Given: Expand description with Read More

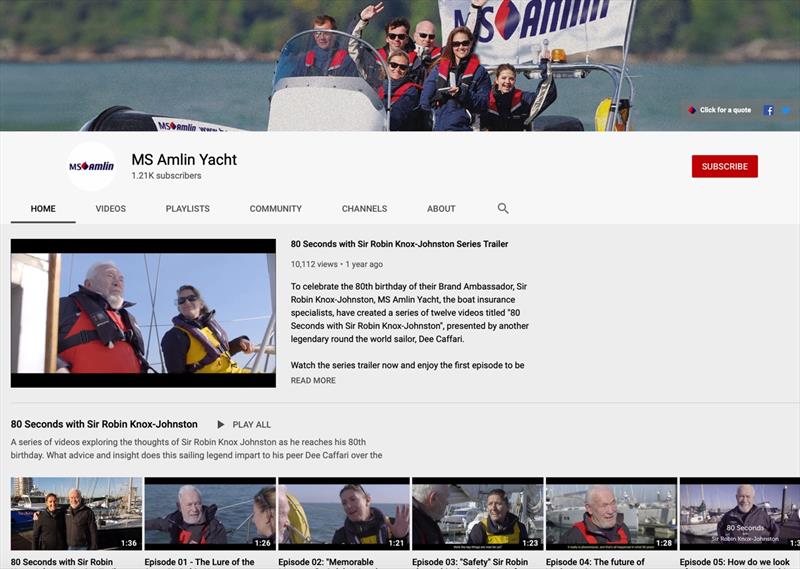Looking at the screenshot, I should coord(313,380).
